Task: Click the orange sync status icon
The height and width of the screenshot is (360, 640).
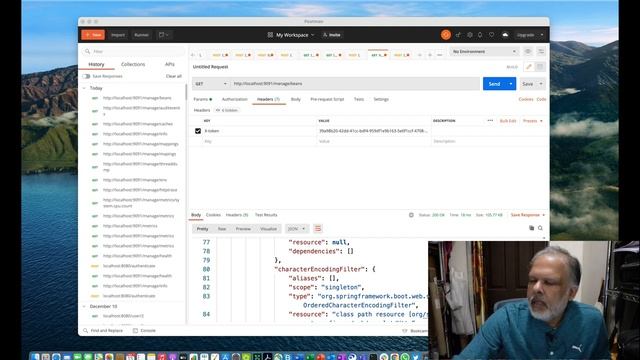Action: point(446,35)
